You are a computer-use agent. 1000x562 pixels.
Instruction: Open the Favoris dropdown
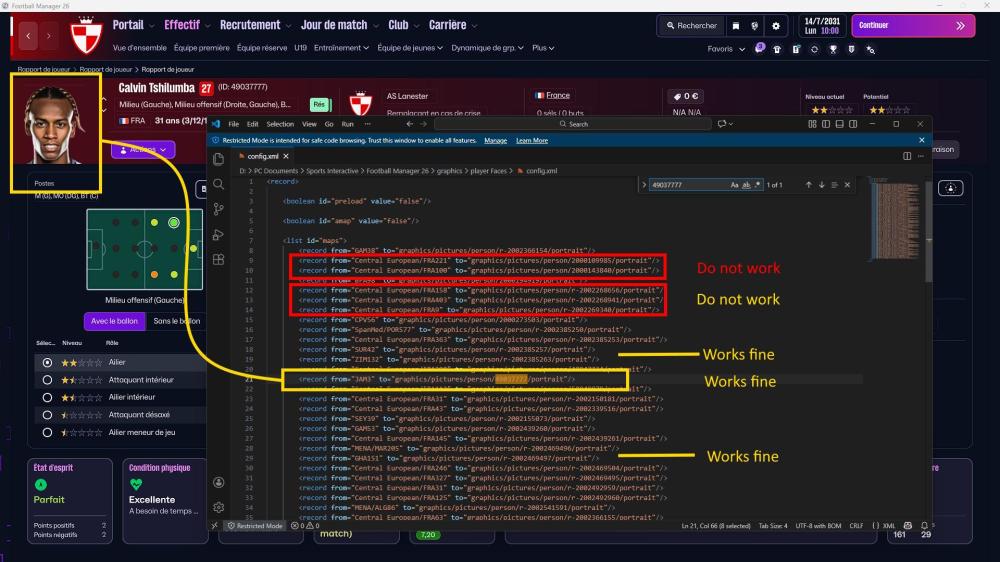726,49
